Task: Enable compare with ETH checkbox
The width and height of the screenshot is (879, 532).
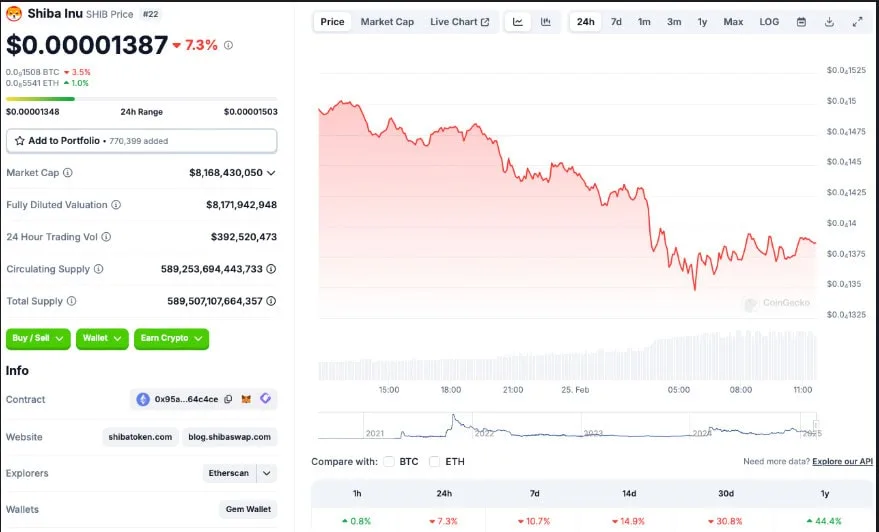Action: pos(434,461)
